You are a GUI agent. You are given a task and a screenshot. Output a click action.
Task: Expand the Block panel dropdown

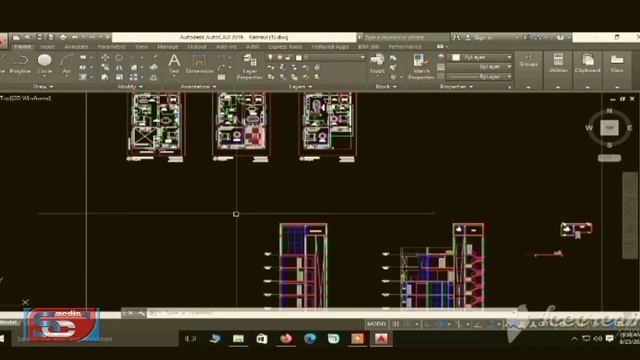tap(386, 87)
